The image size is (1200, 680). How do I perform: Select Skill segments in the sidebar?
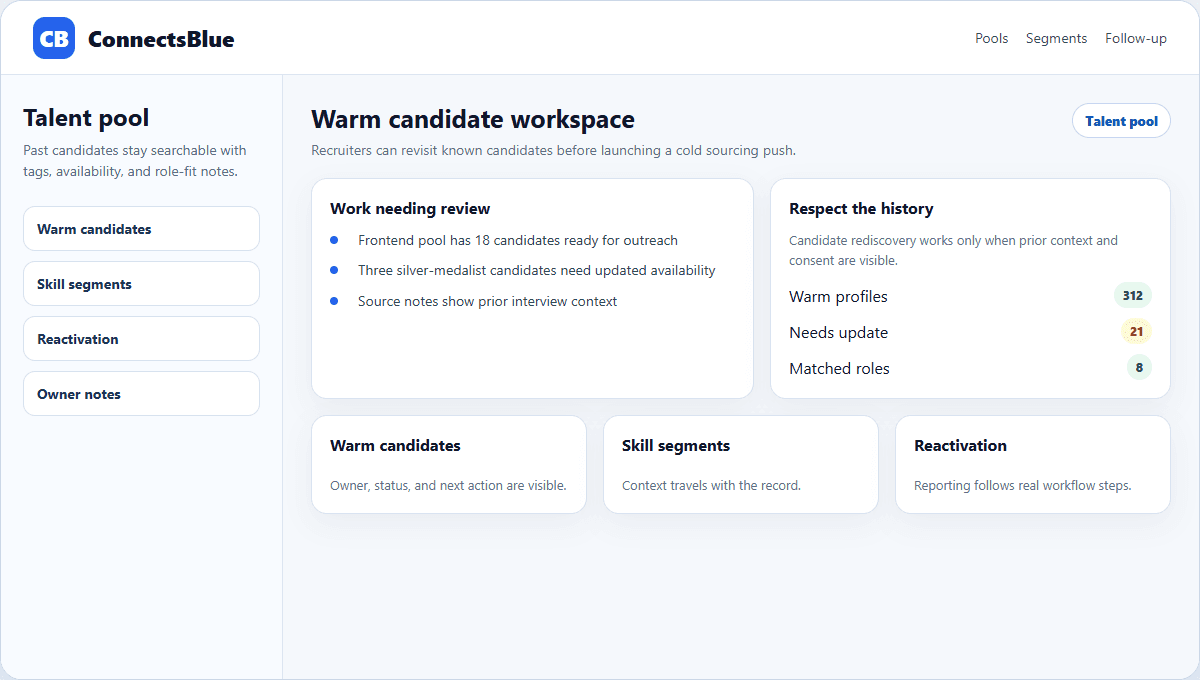141,284
